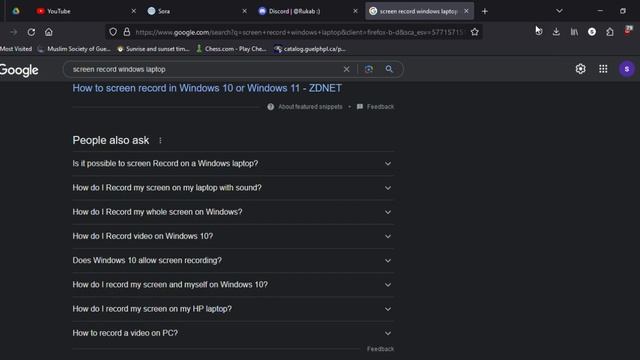Open the list all tabs dropdown
Image resolution: width=640 pixels, height=360 pixels.
pos(559,11)
